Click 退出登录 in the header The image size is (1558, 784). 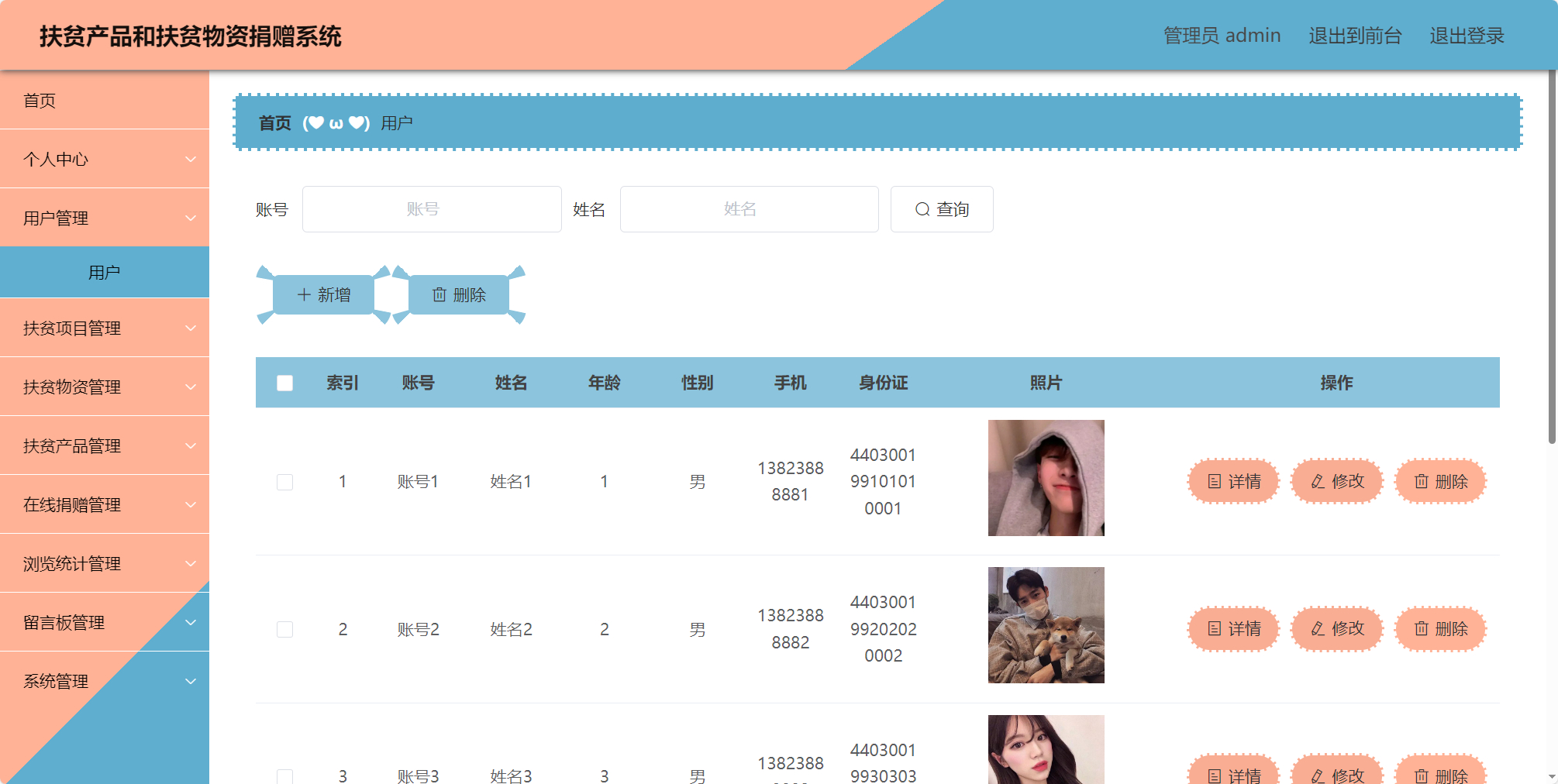1467,36
